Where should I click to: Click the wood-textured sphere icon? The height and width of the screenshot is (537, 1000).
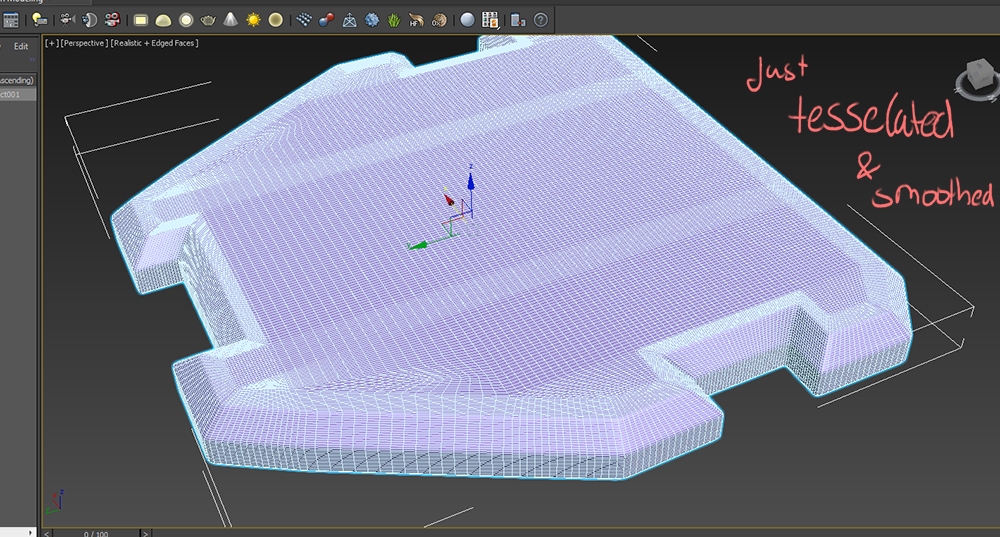click(439, 20)
